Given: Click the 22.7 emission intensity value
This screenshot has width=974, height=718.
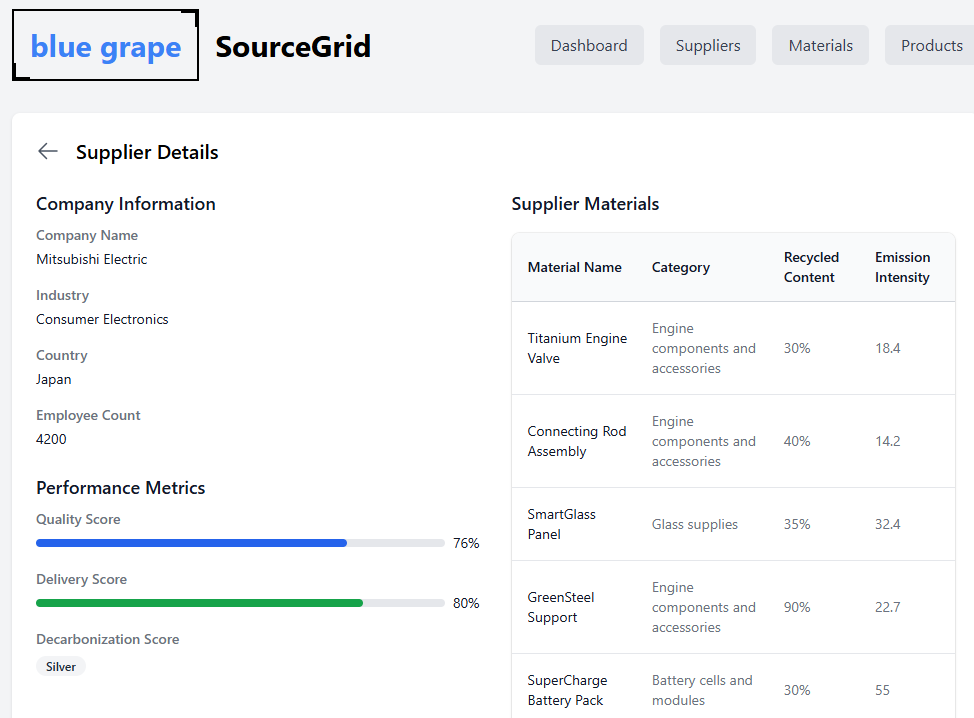Looking at the screenshot, I should coord(888,607).
